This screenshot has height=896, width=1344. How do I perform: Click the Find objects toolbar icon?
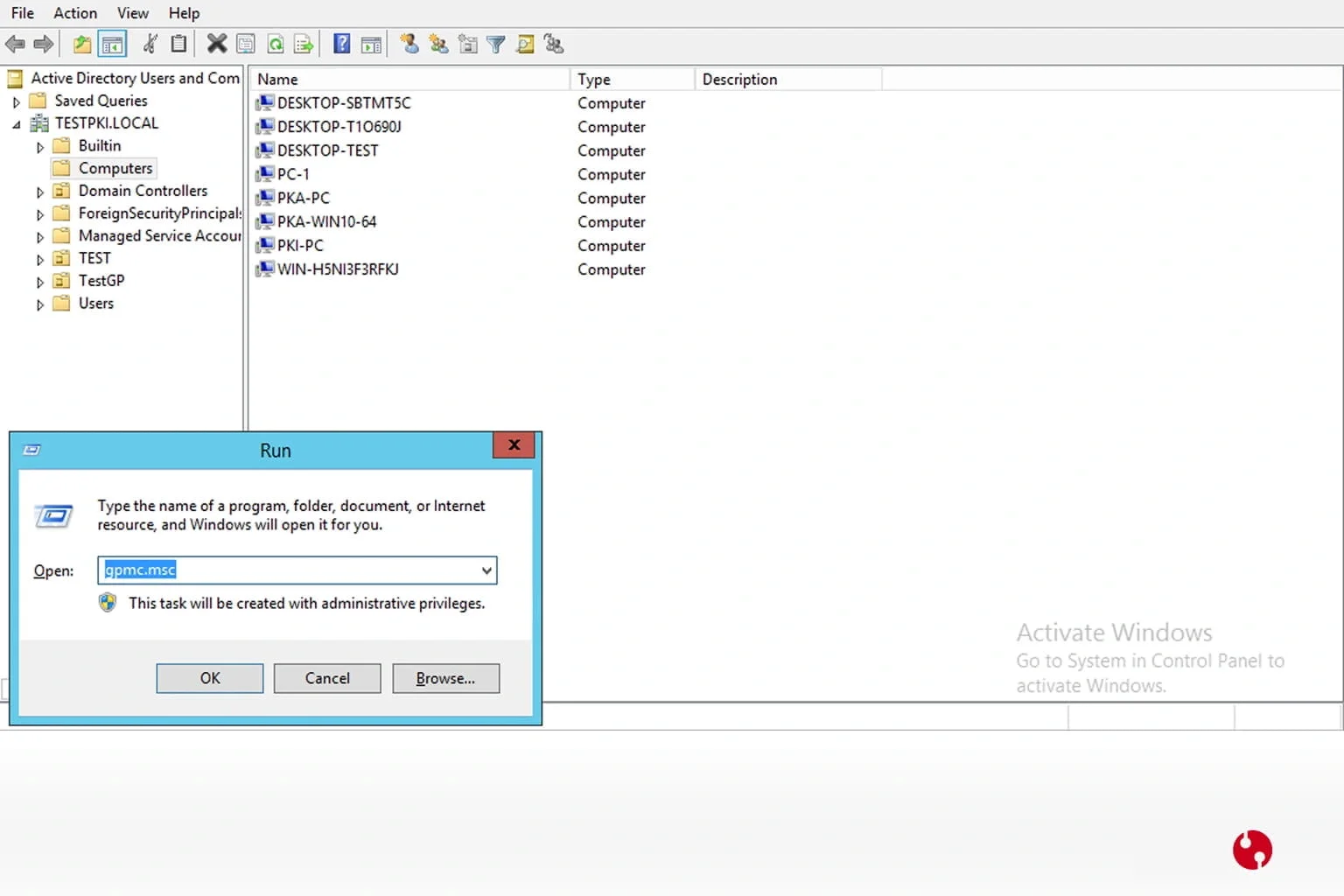click(525, 44)
